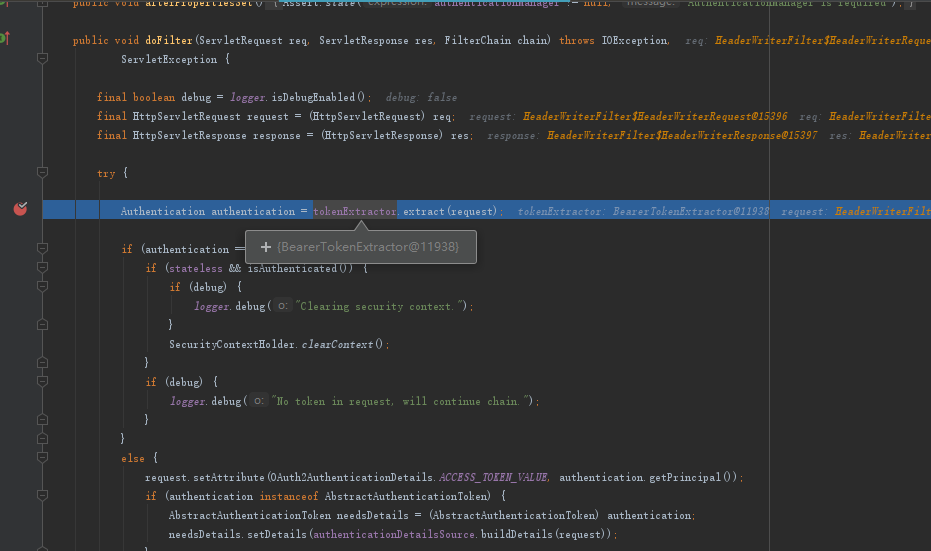Click inline value HeaderWriterResponse@15397

pyautogui.click(x=682, y=135)
